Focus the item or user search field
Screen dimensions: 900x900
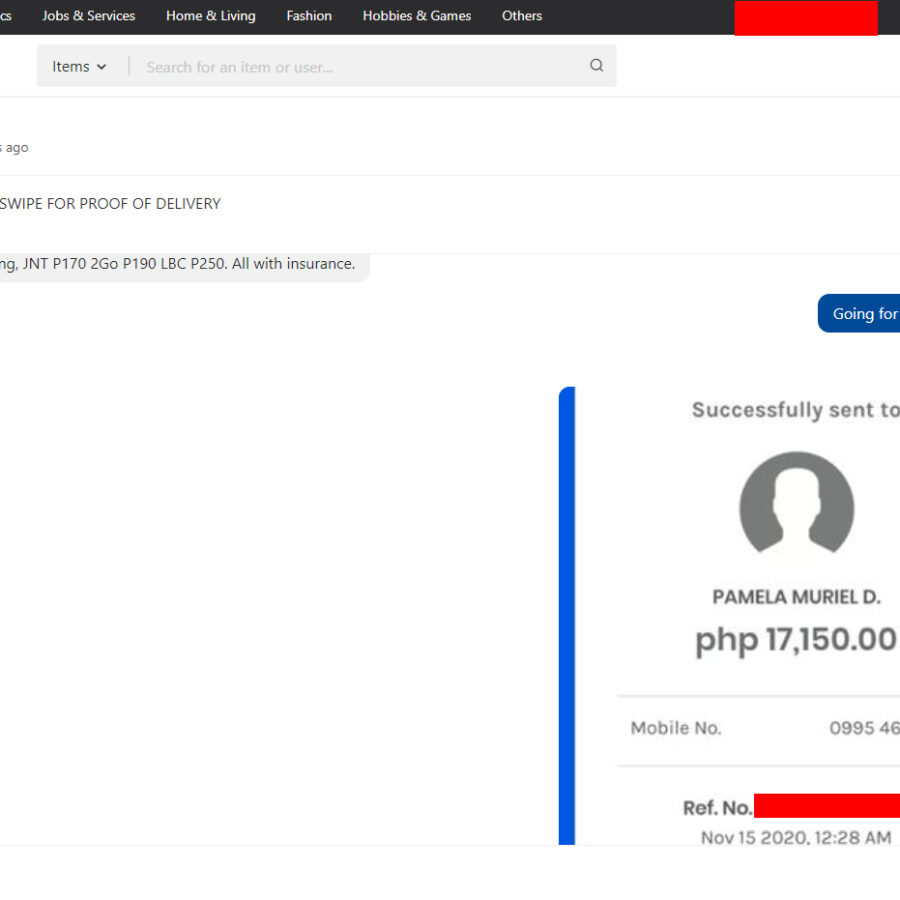(x=362, y=67)
